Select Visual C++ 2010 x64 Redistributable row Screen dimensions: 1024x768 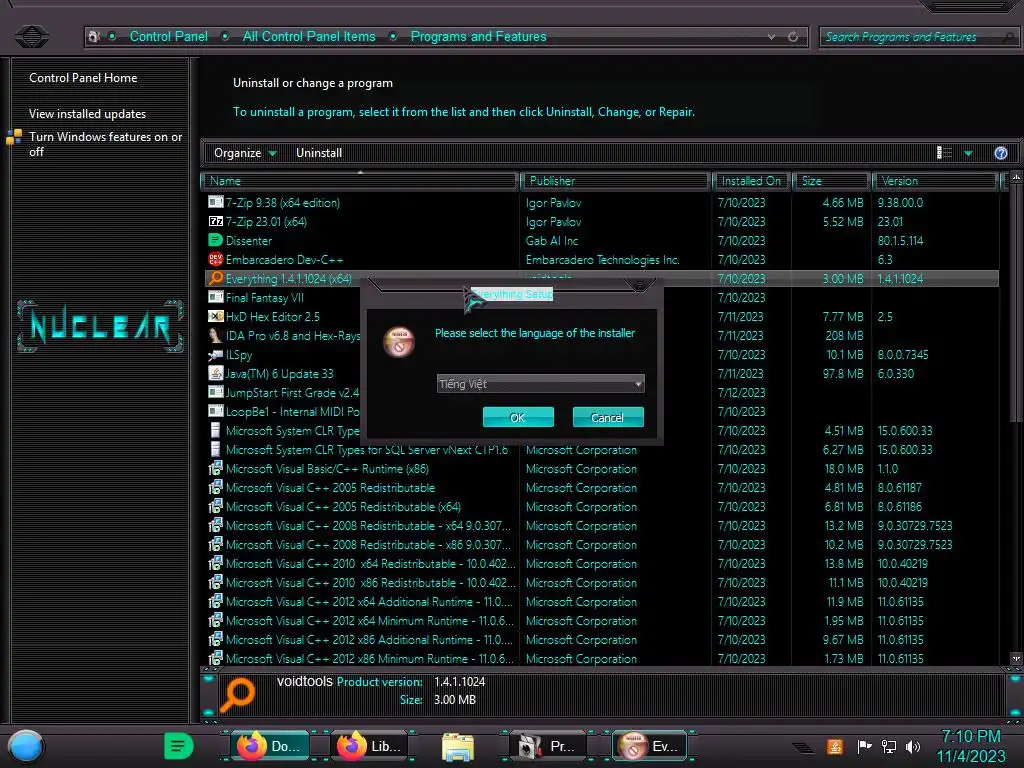coord(602,564)
